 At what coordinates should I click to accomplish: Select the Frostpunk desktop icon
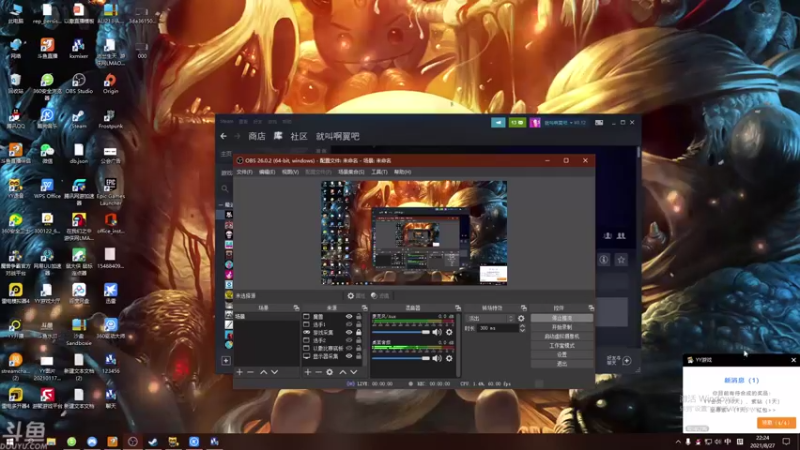110,119
